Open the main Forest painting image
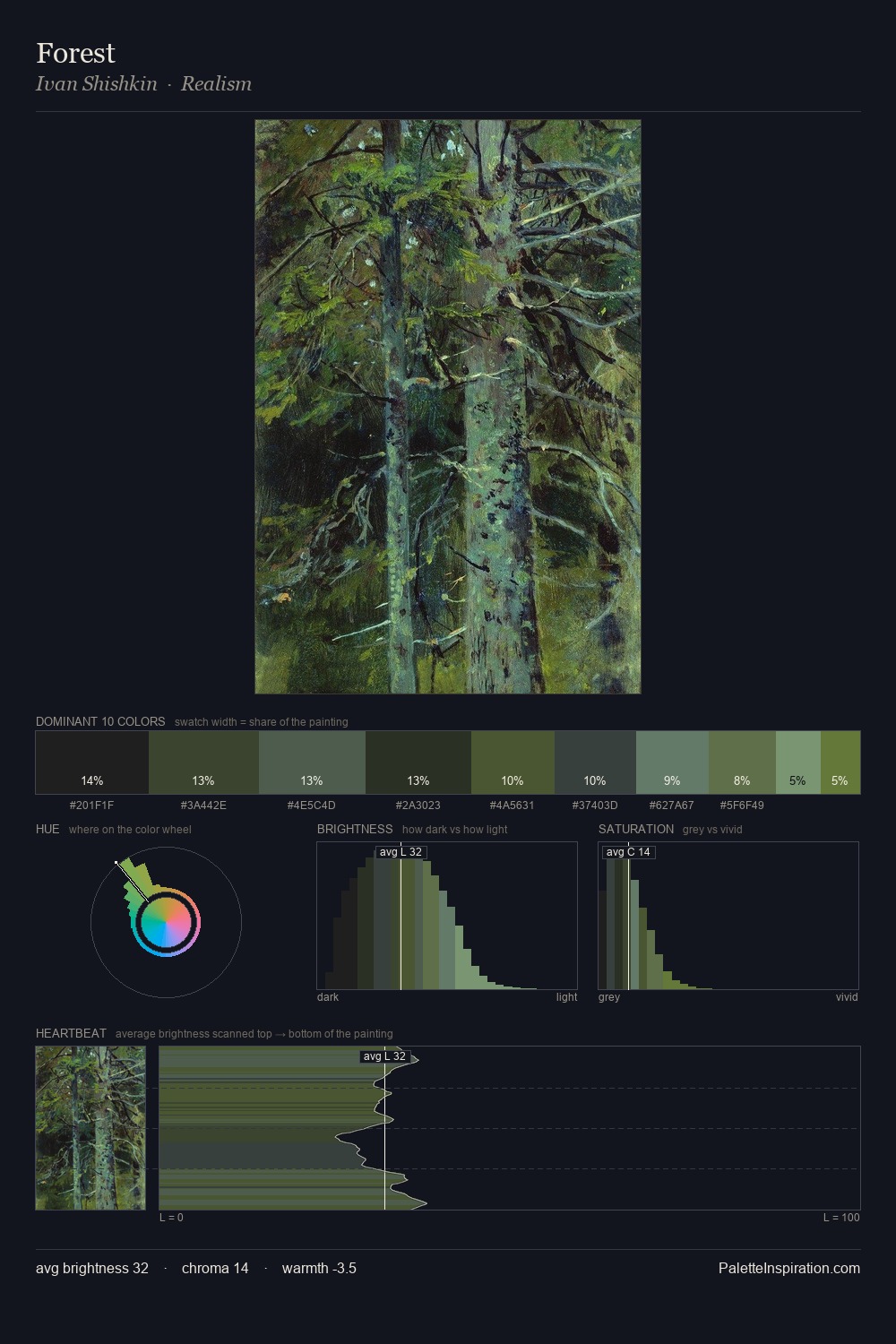Screen dimensions: 896x1344 point(448,407)
